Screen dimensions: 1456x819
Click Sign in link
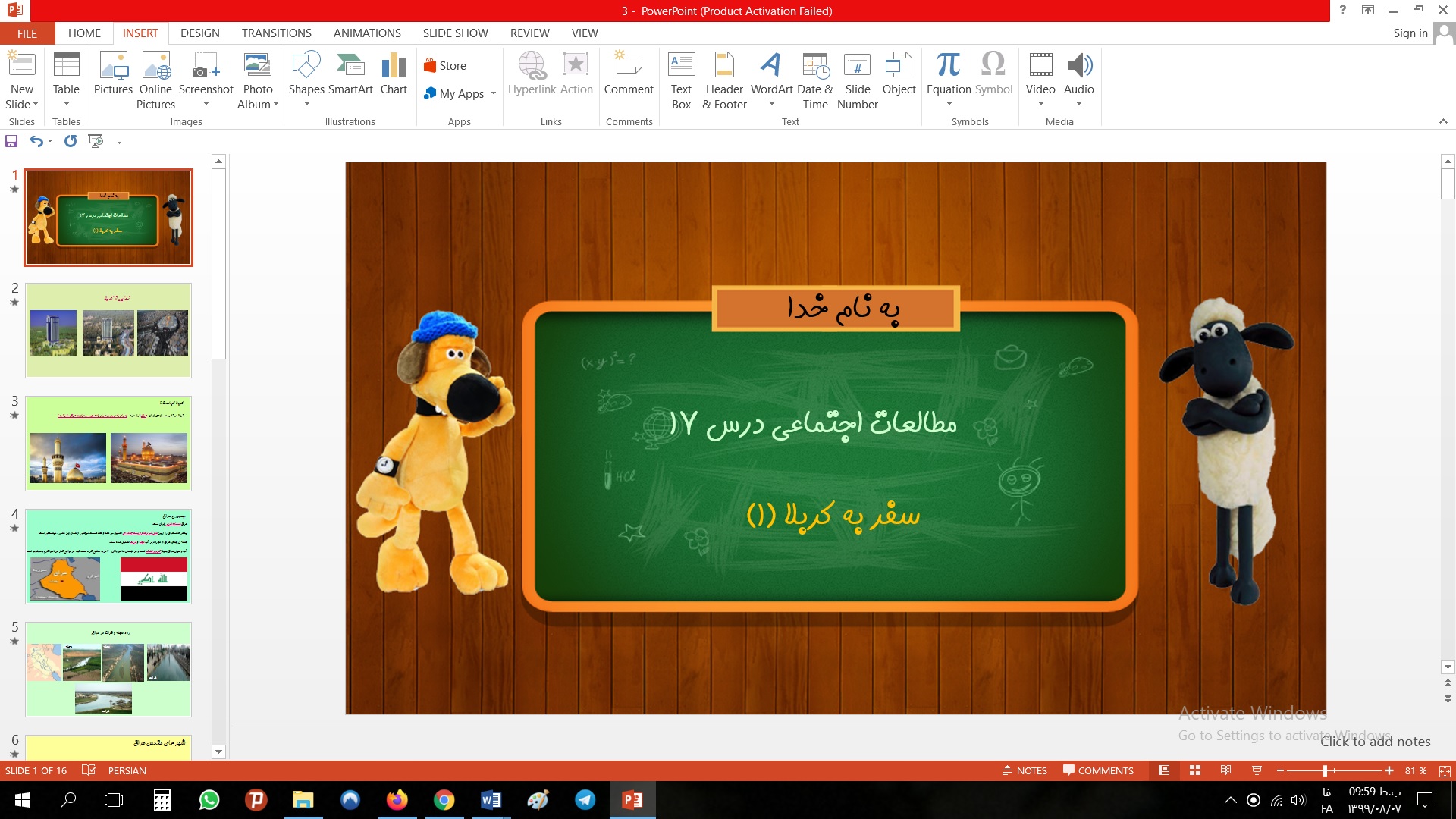(1410, 33)
